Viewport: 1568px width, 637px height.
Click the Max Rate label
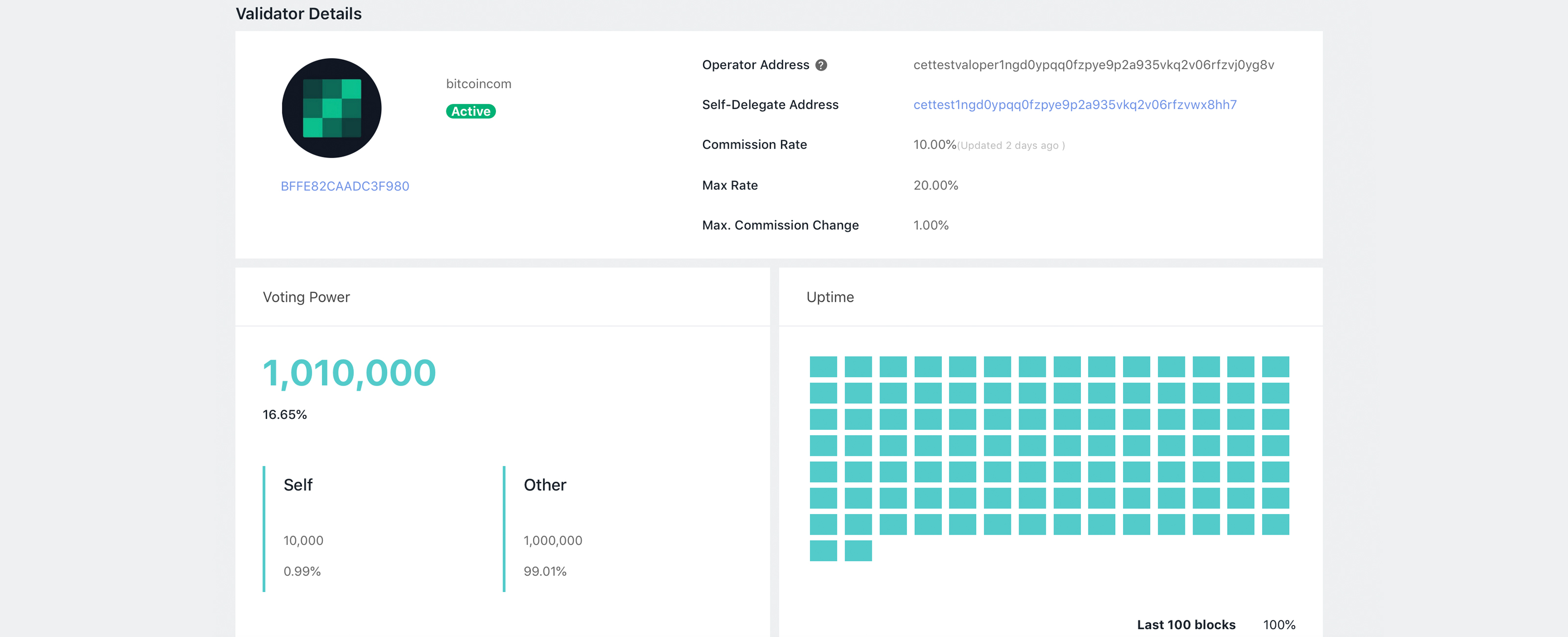coord(730,185)
